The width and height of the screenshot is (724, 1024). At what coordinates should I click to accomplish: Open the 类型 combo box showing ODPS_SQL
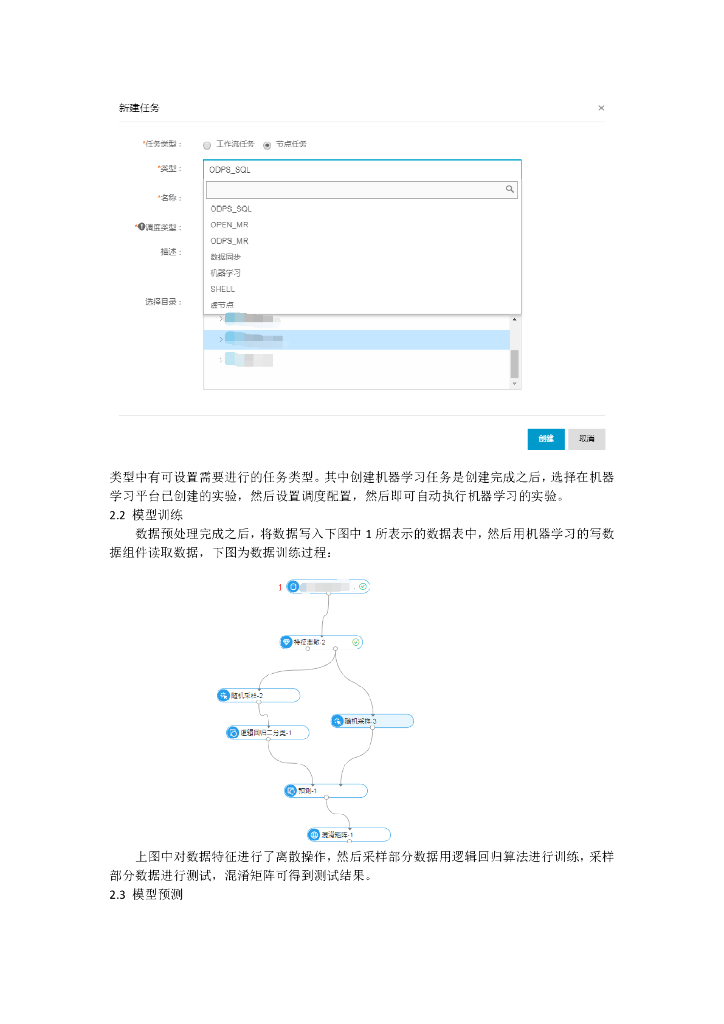point(362,170)
